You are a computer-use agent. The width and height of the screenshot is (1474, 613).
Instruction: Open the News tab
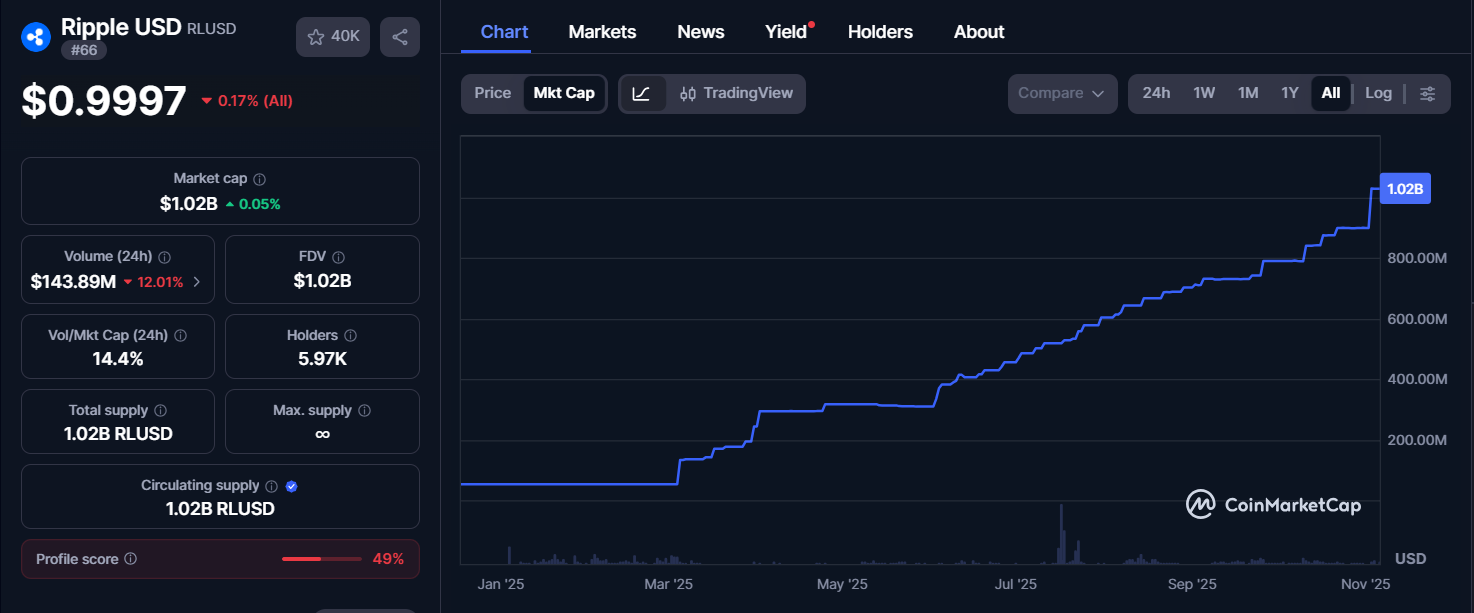coord(701,32)
